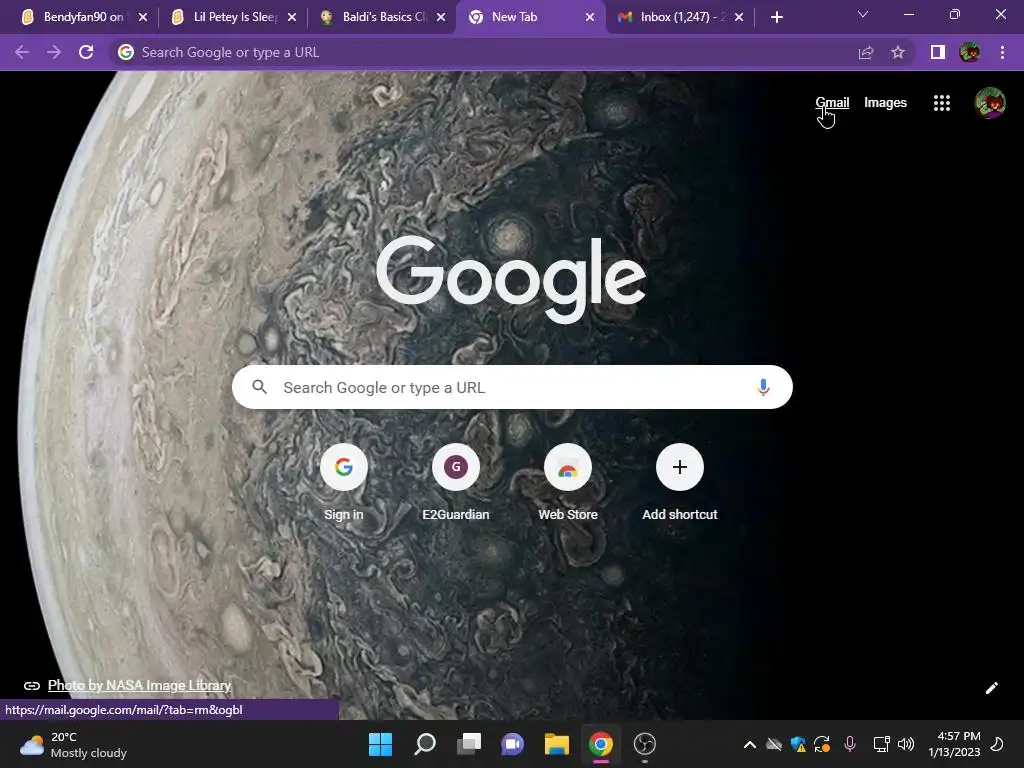Screen dimensions: 1024x768
Task: Open OBS Studio from taskbar
Action: tap(645, 744)
